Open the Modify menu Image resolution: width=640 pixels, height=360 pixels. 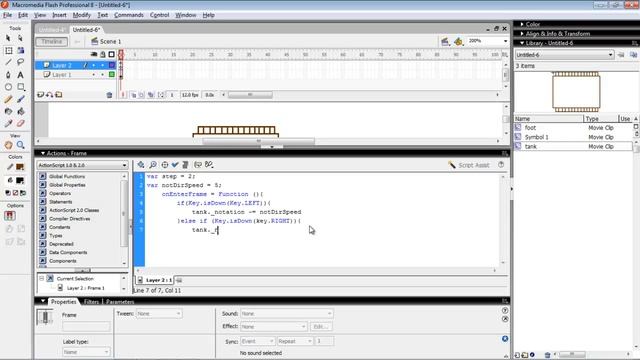(x=82, y=15)
